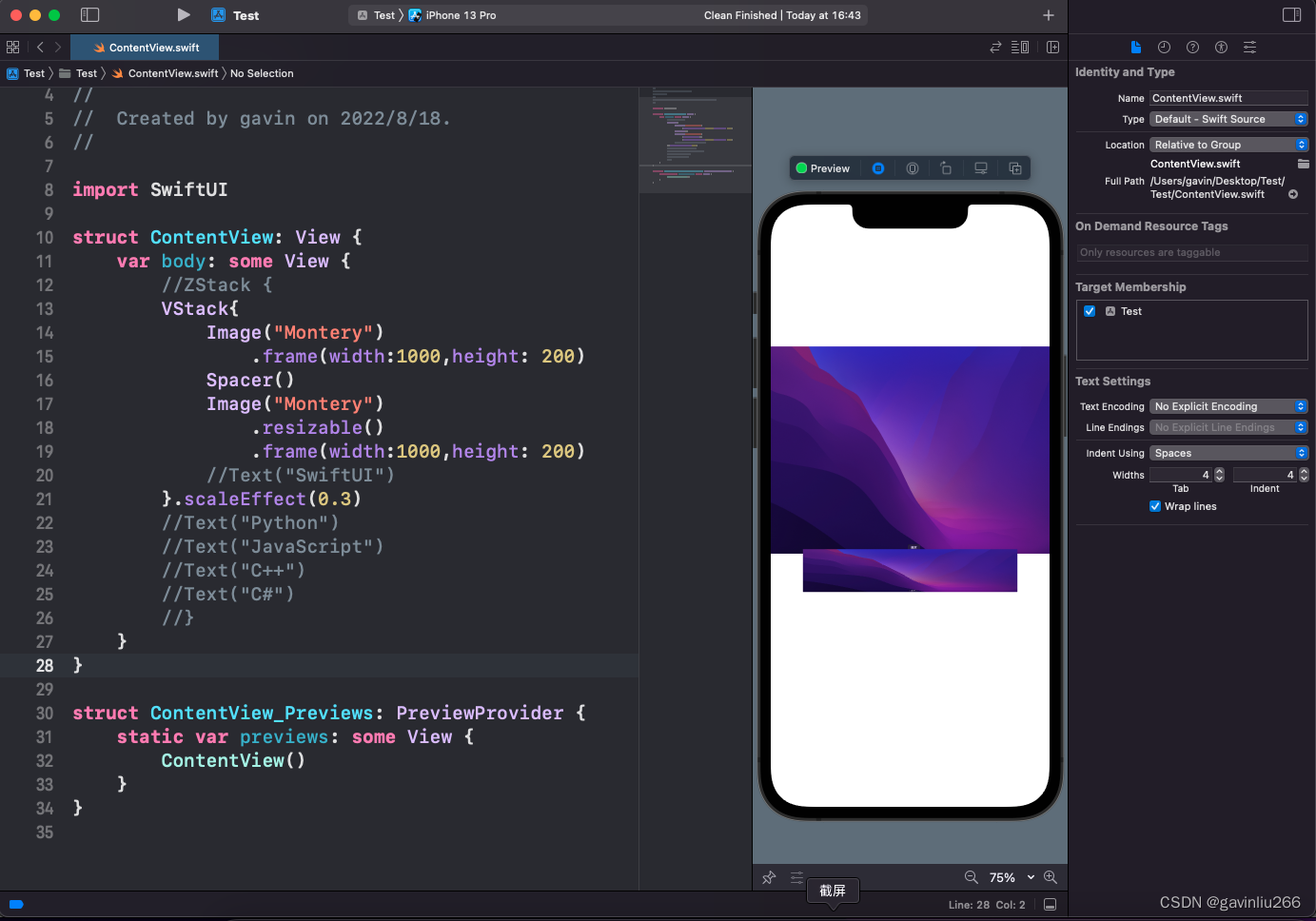
Task: Add a new editor on the right
Action: 1052,47
